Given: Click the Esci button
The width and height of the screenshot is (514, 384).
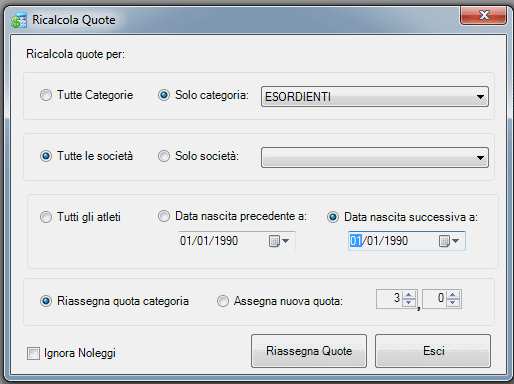Looking at the screenshot, I should (x=433, y=351).
